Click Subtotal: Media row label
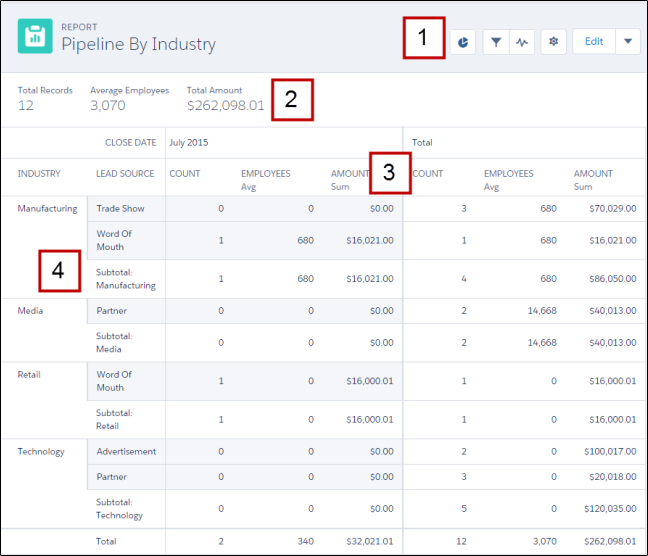648x556 pixels. coord(114,343)
